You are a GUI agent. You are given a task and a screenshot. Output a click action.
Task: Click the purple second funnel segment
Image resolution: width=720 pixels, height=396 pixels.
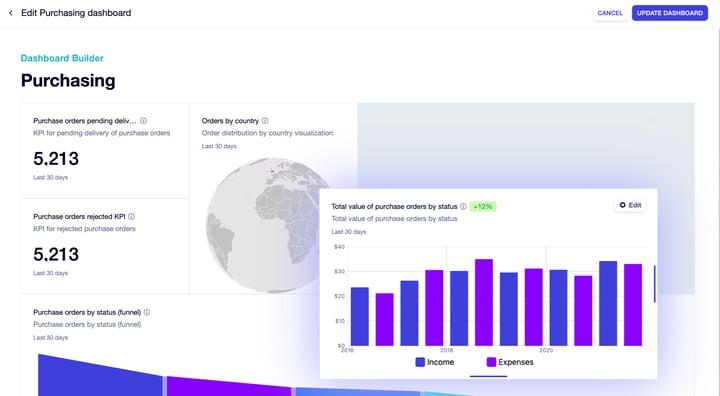[x=229, y=387]
